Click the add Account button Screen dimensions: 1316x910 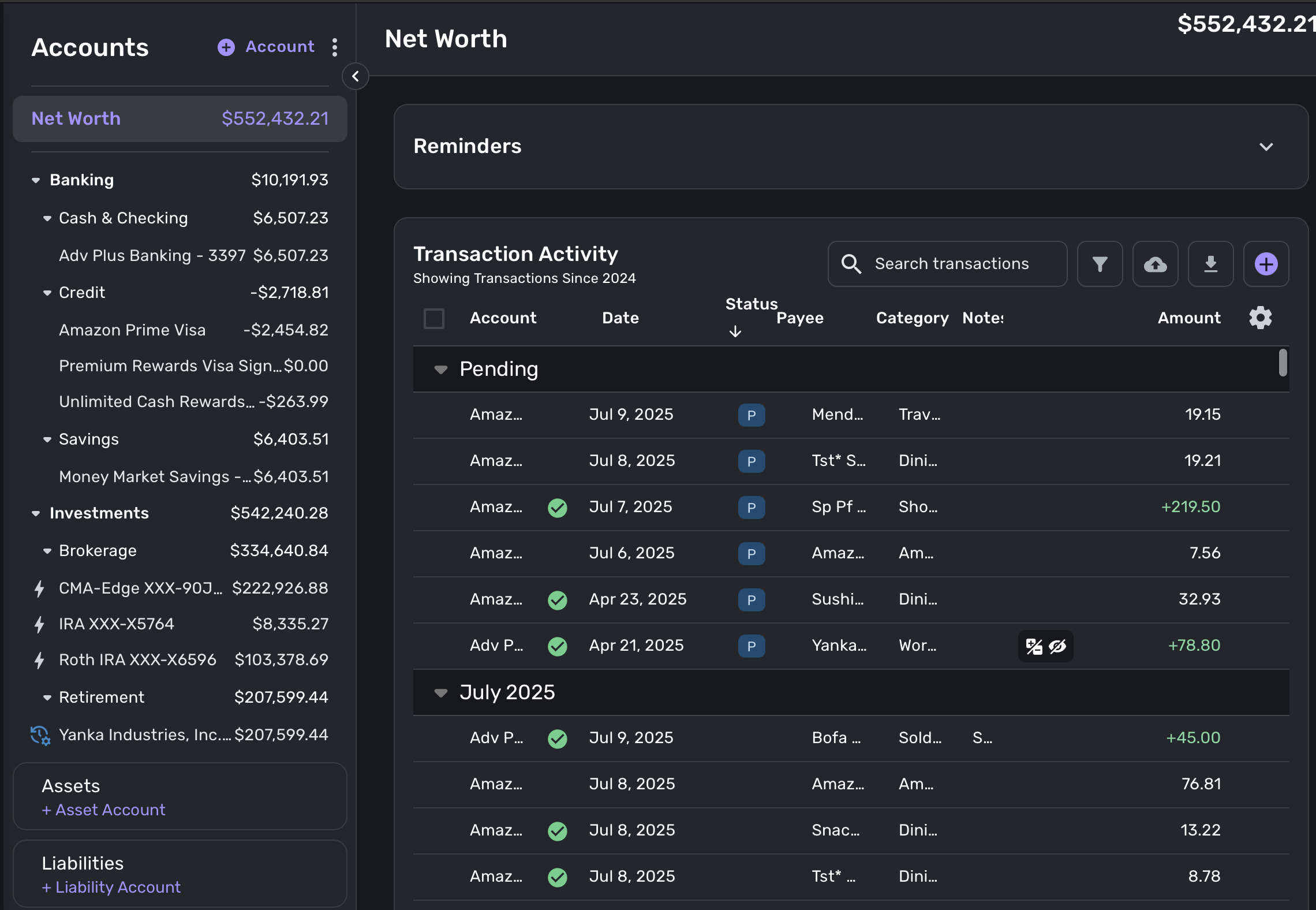267,47
